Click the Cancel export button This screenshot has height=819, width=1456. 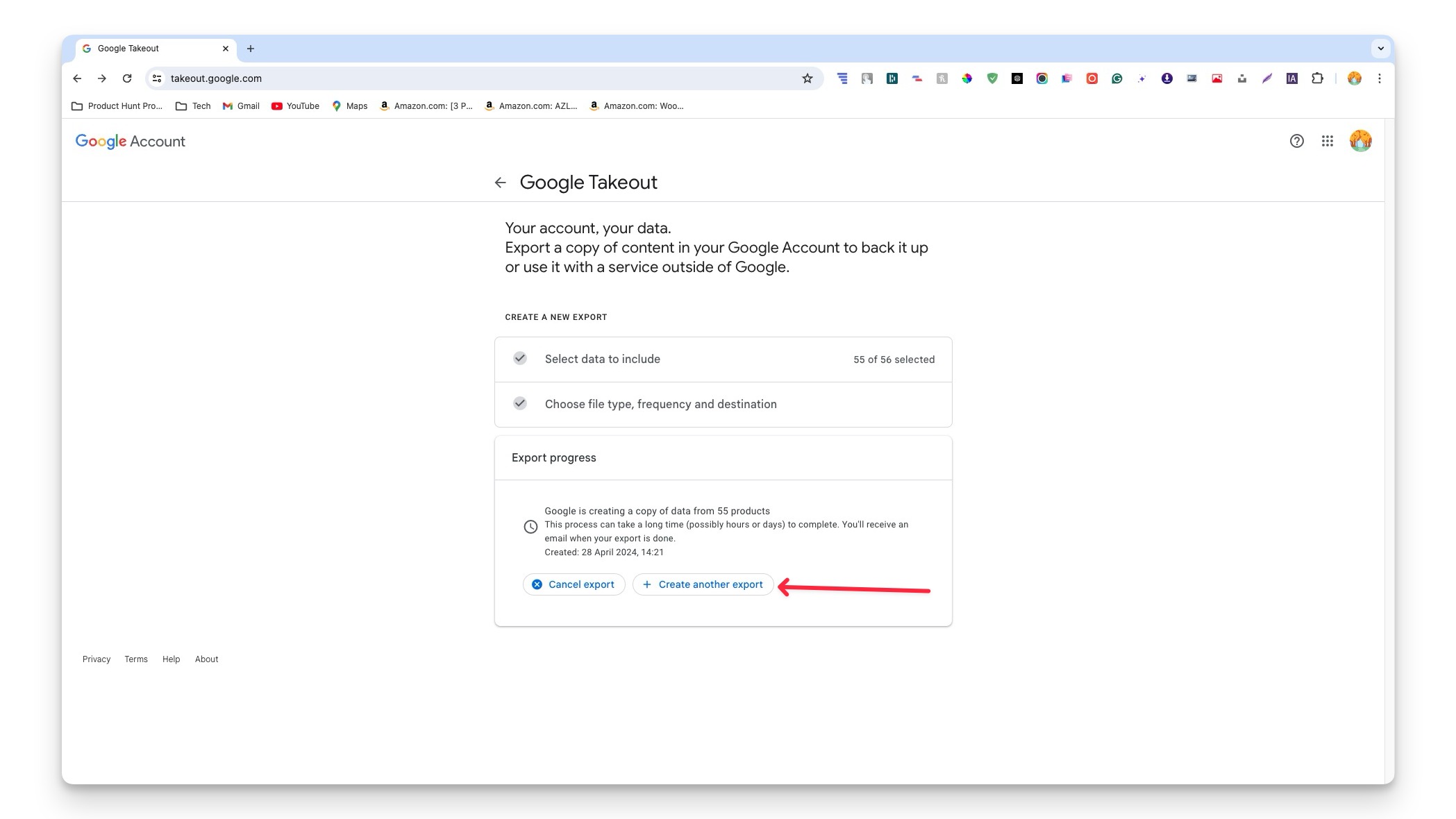(x=574, y=584)
